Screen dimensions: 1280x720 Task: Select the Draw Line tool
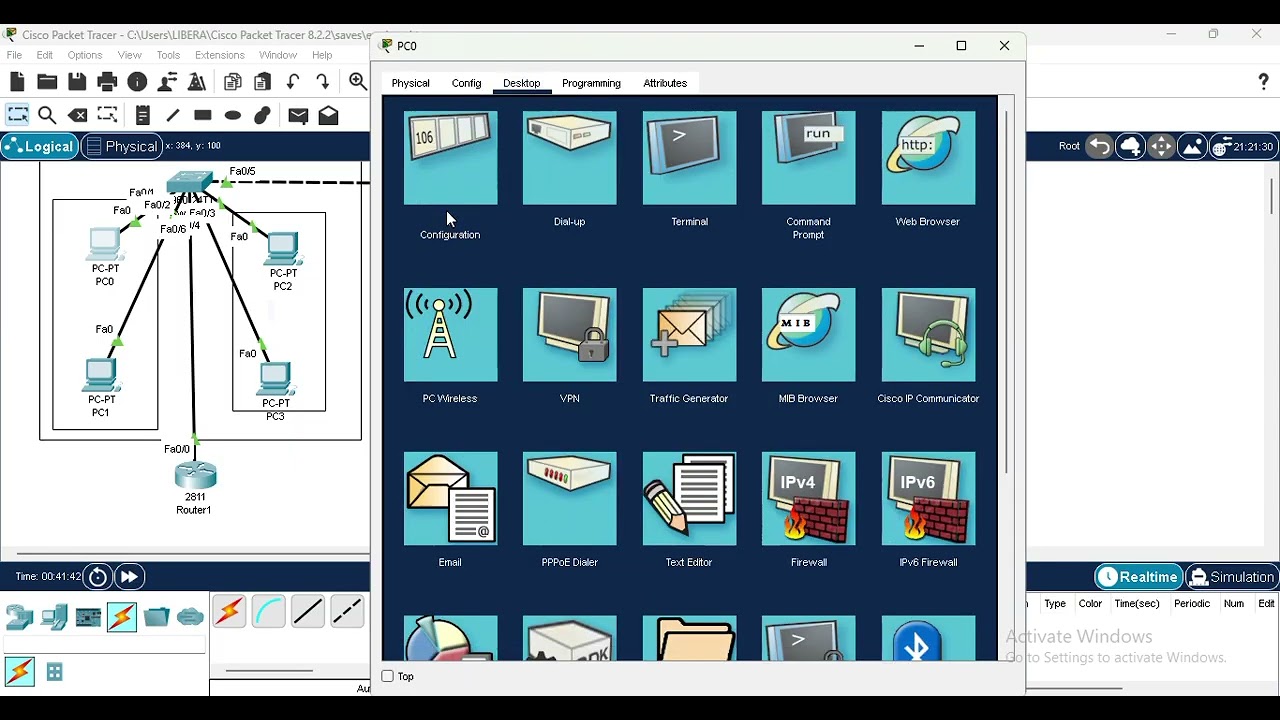[x=172, y=116]
